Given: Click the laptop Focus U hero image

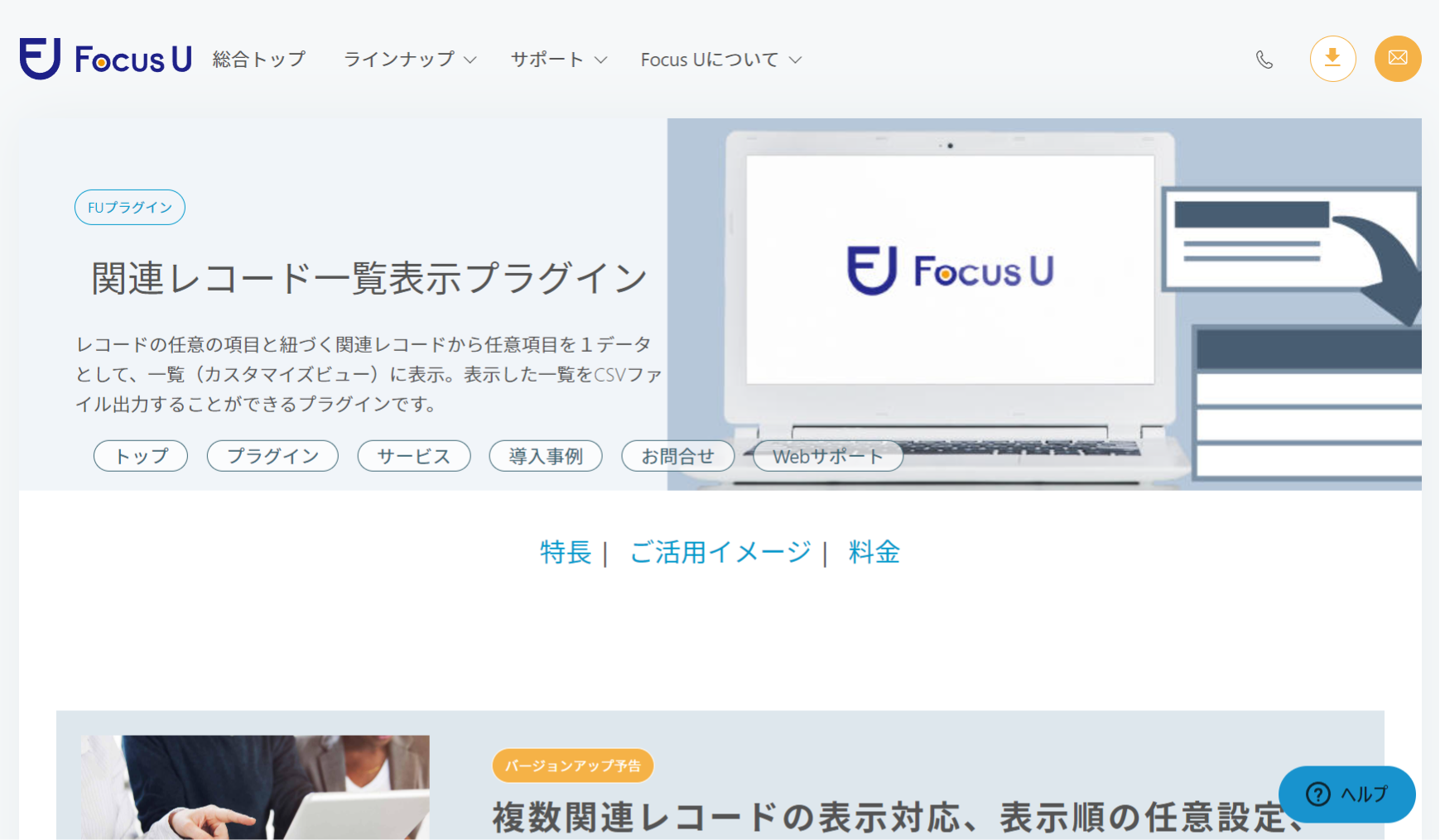Looking at the screenshot, I should click(1044, 304).
